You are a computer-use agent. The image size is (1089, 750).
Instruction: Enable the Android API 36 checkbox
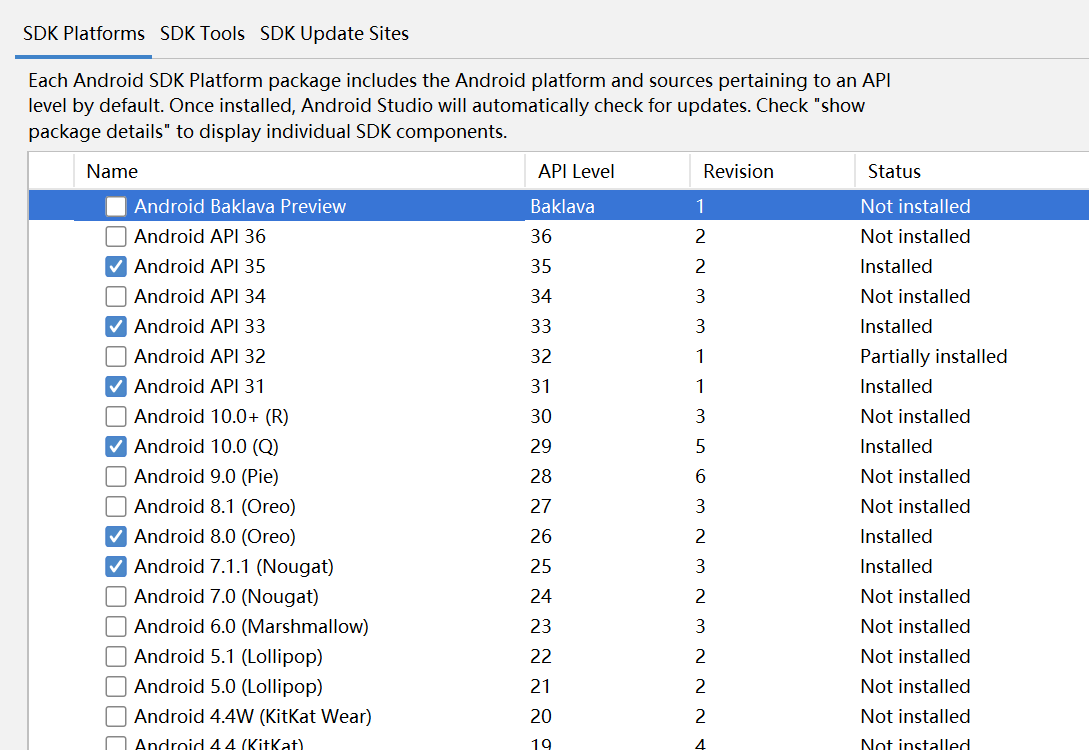click(116, 236)
